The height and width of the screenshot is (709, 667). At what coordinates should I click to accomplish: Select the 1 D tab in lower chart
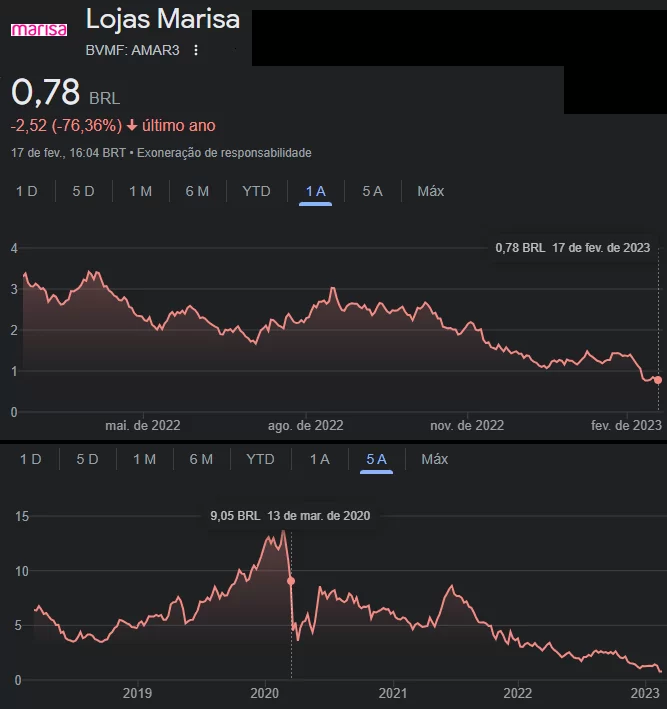pos(31,459)
